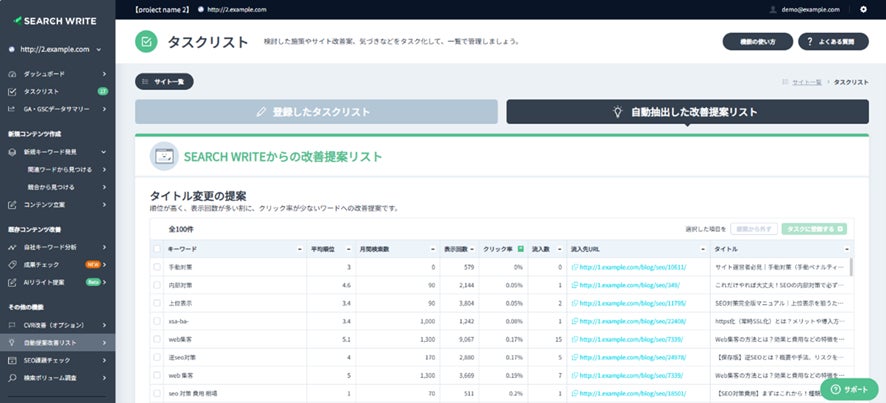This screenshot has height=403, width=886.
Task: Click the 成果チェック sidebar icon
Action: click(x=12, y=264)
